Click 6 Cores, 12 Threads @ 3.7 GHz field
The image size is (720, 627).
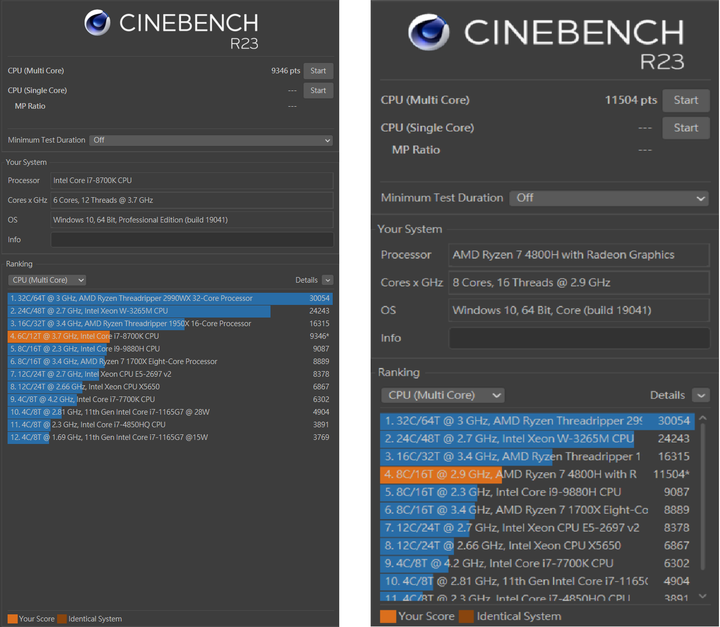click(x=192, y=200)
